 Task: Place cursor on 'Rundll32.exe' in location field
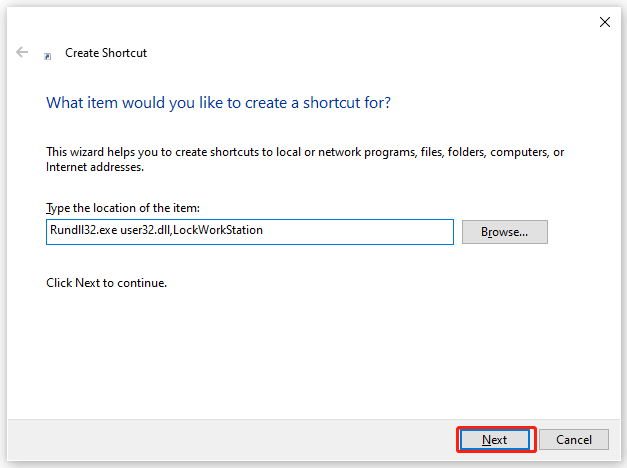(x=84, y=230)
